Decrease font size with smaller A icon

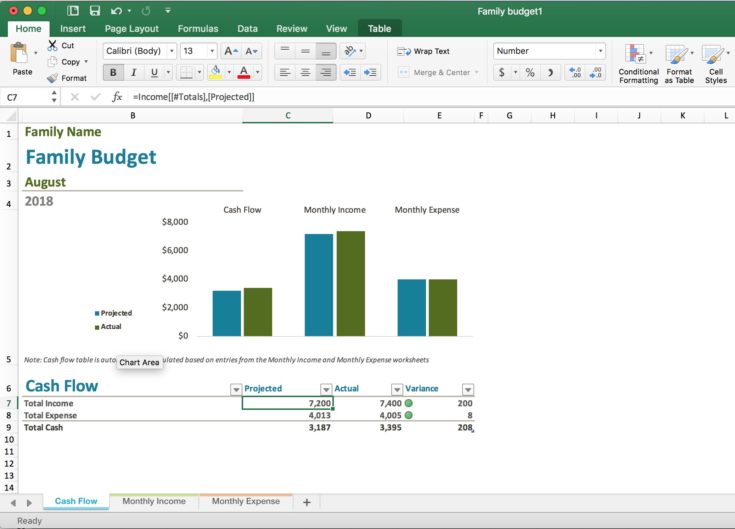251,51
